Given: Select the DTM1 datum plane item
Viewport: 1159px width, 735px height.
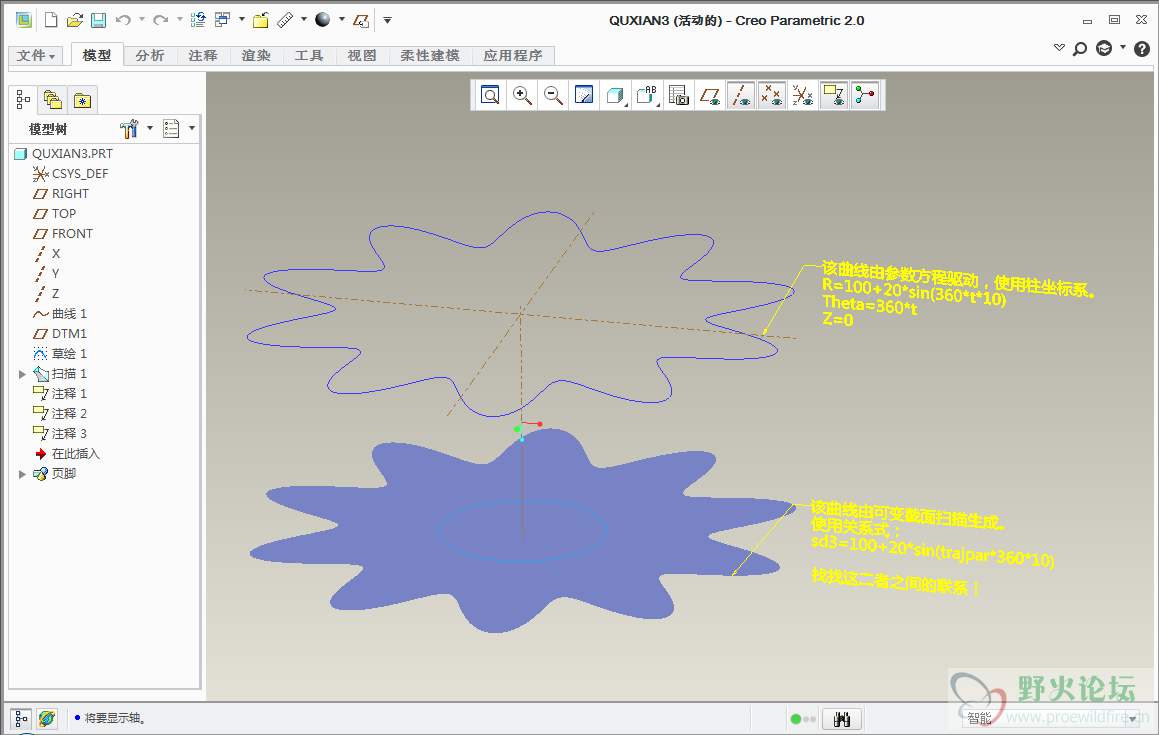Looking at the screenshot, I should click(x=69, y=334).
